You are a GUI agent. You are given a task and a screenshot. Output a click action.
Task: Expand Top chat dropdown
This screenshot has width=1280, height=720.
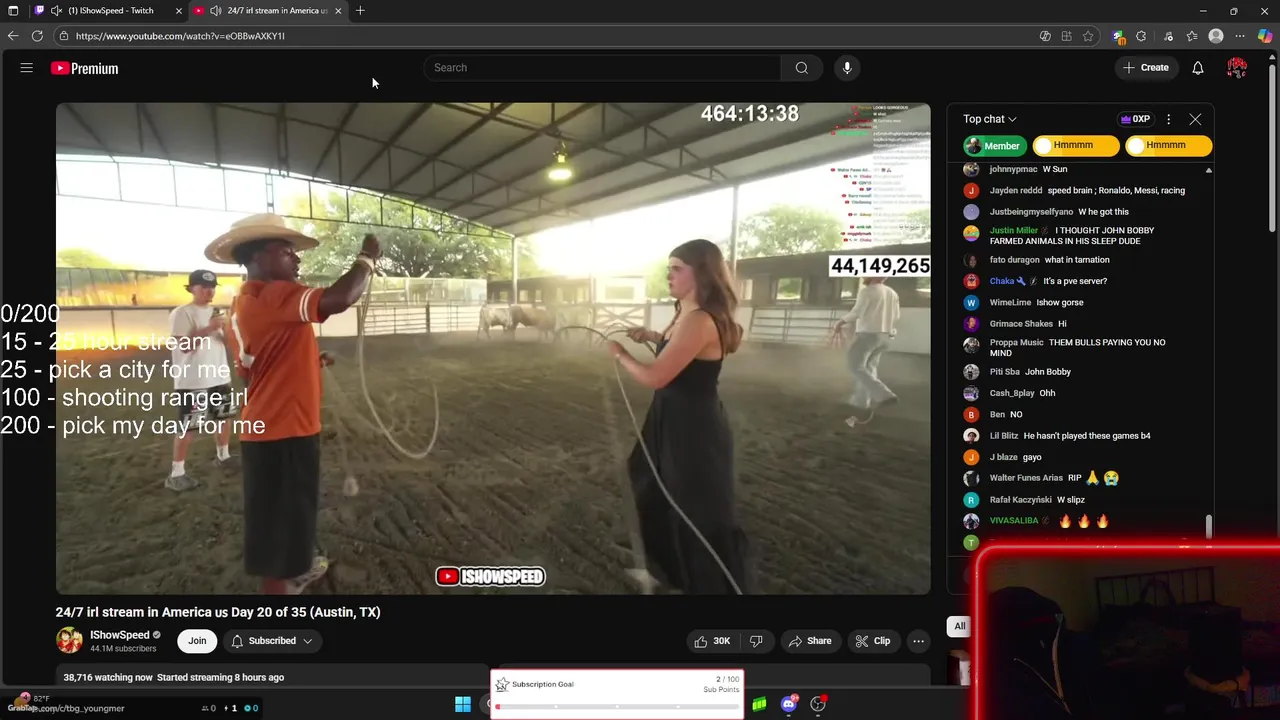click(x=990, y=119)
